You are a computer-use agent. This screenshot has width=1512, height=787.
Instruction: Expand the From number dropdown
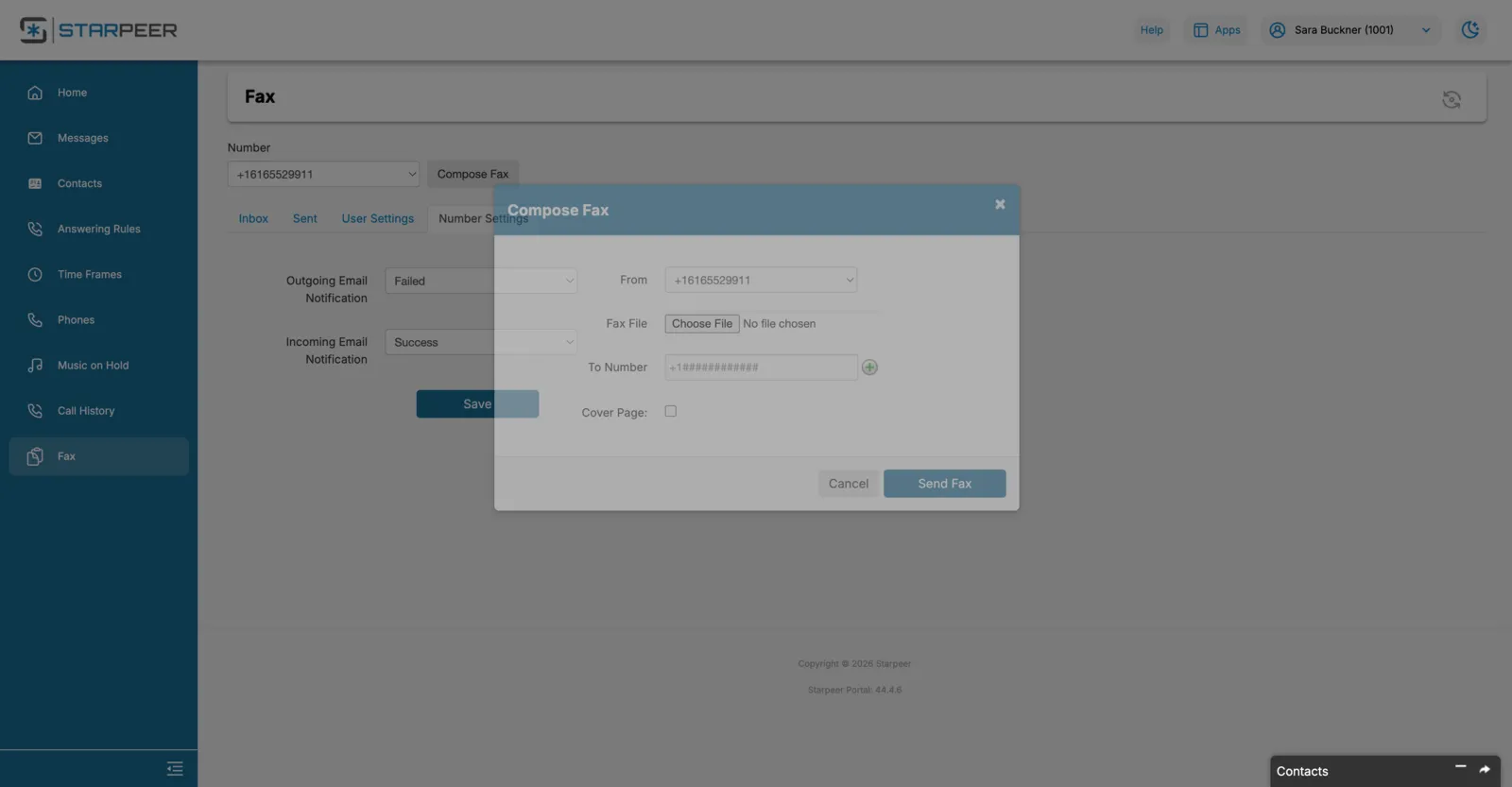[x=761, y=280]
